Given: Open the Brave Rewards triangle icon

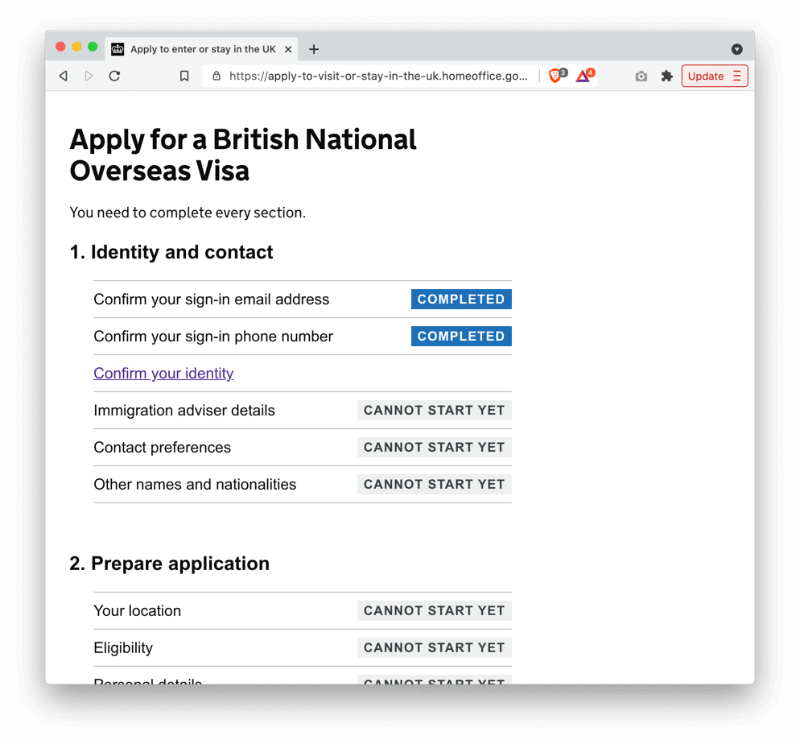Looking at the screenshot, I should pos(585,76).
